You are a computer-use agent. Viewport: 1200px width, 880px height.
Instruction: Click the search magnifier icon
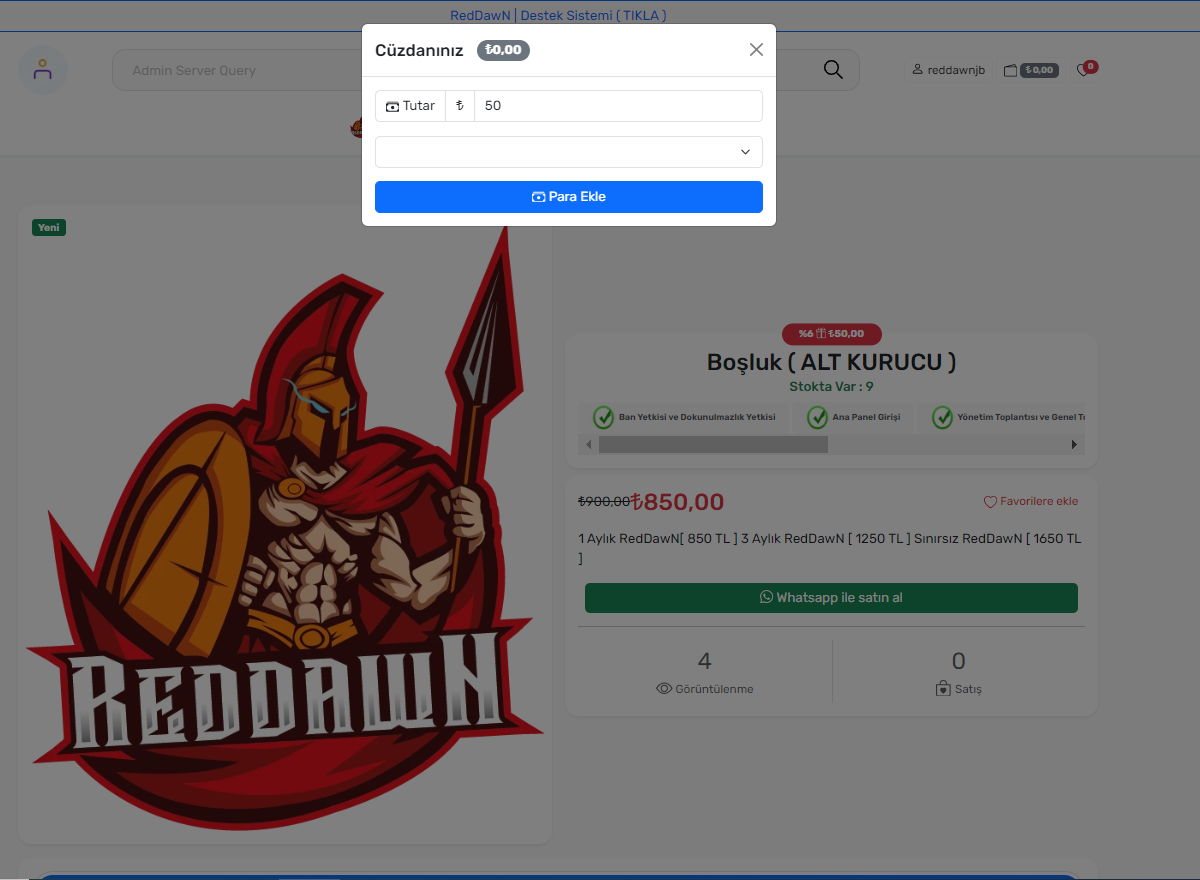(x=833, y=70)
